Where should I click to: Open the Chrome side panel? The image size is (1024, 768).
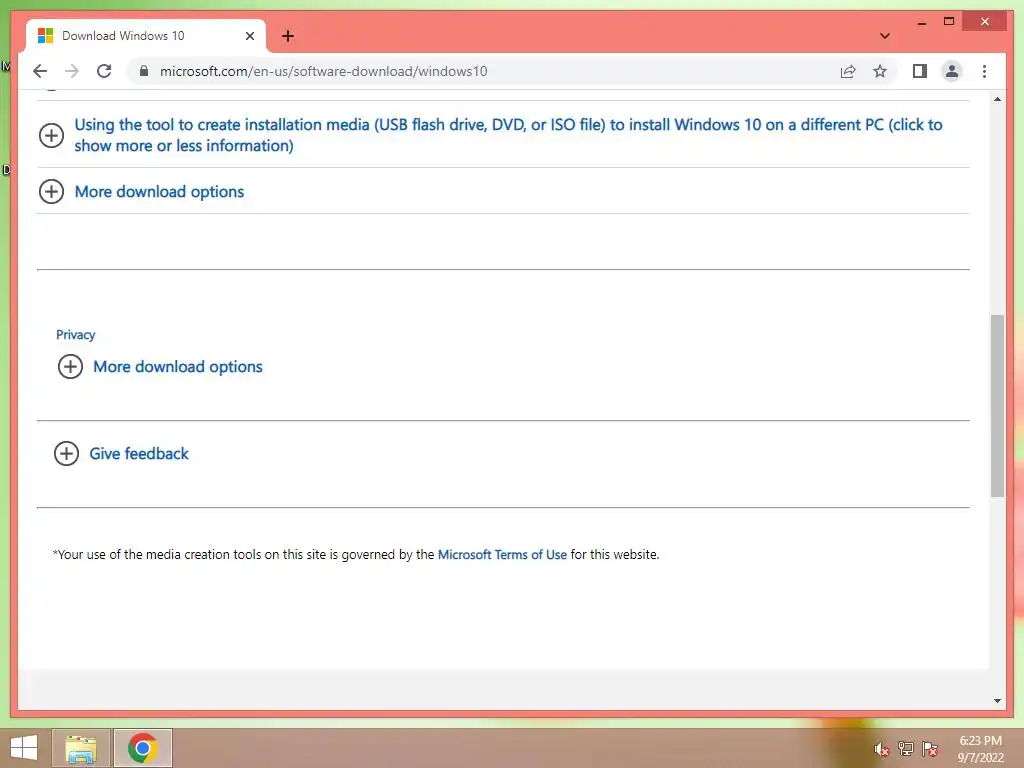click(x=920, y=71)
